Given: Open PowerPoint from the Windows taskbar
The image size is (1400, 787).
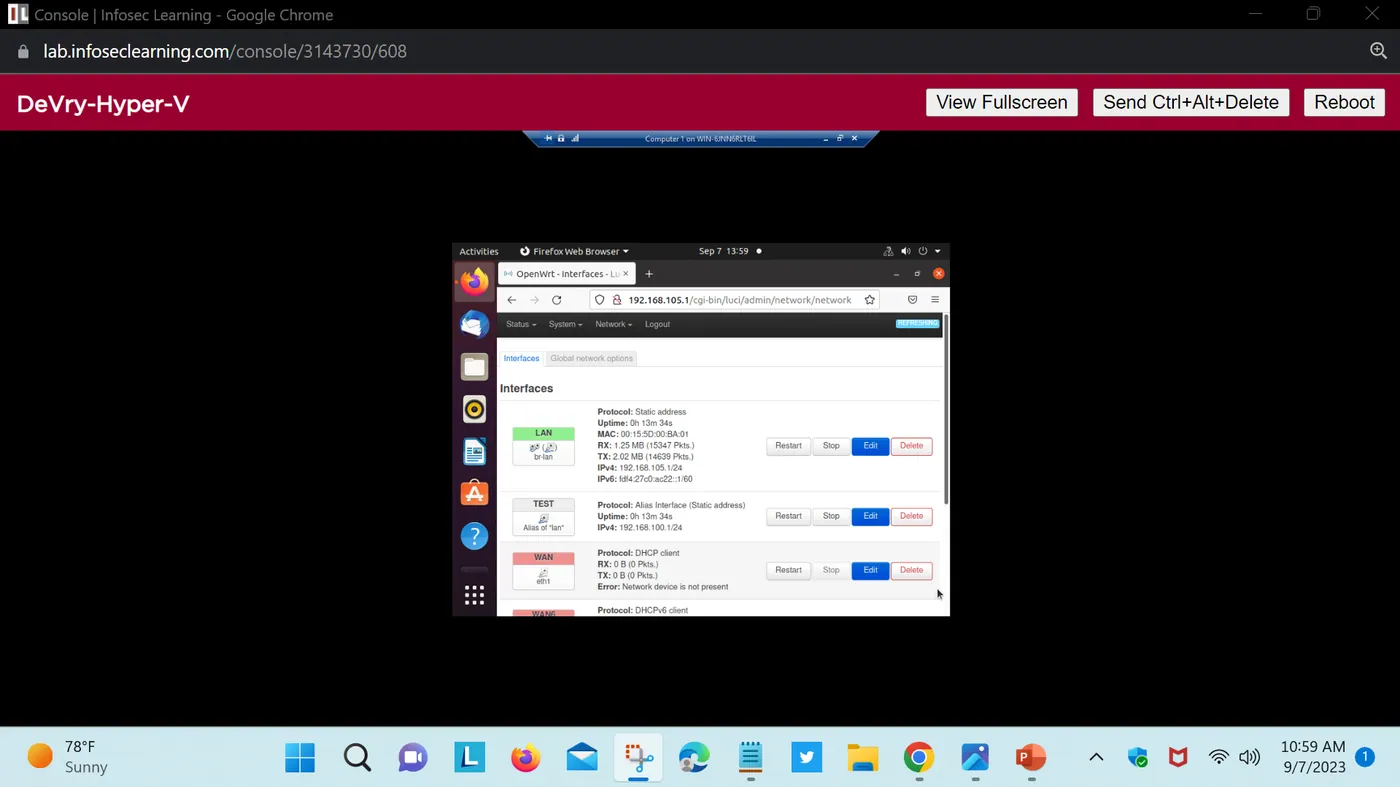Looking at the screenshot, I should point(1030,758).
